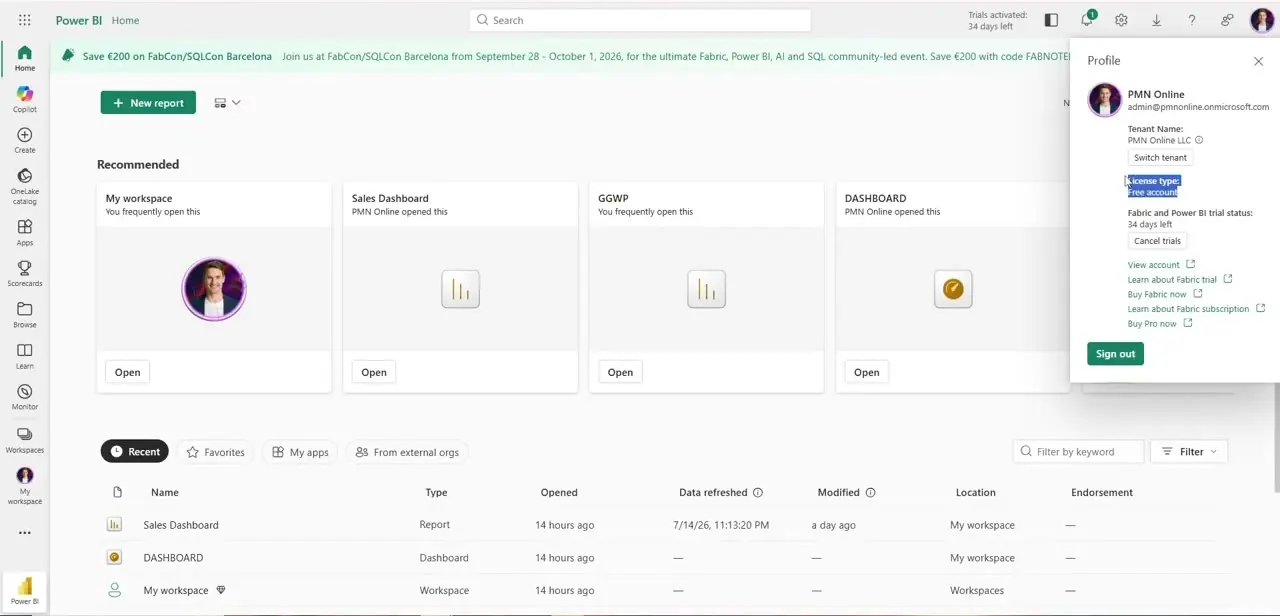The height and width of the screenshot is (616, 1280).
Task: Click the Download icon in header
Action: [x=1156, y=20]
